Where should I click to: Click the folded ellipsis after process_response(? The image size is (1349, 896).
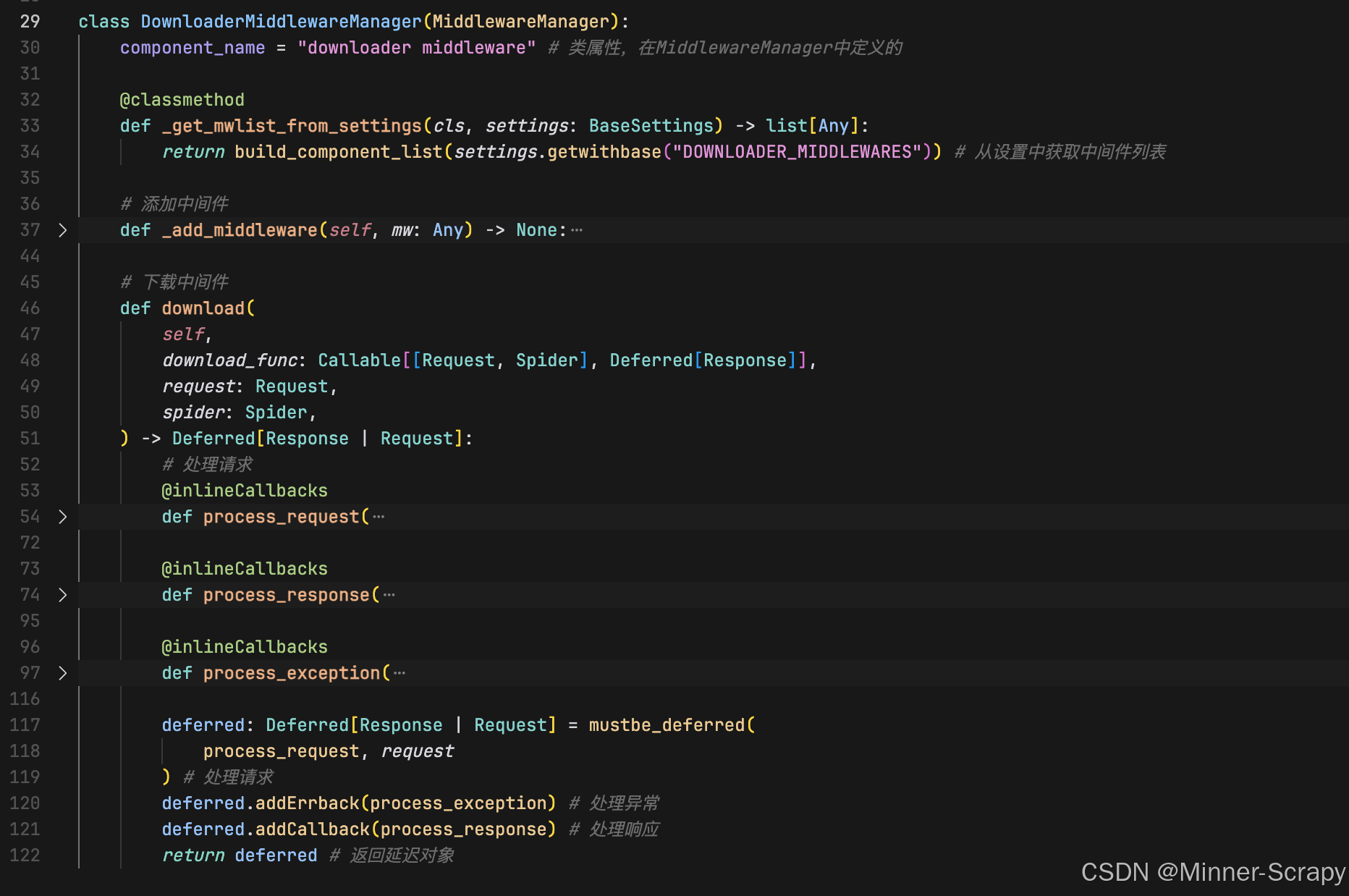coord(389,595)
